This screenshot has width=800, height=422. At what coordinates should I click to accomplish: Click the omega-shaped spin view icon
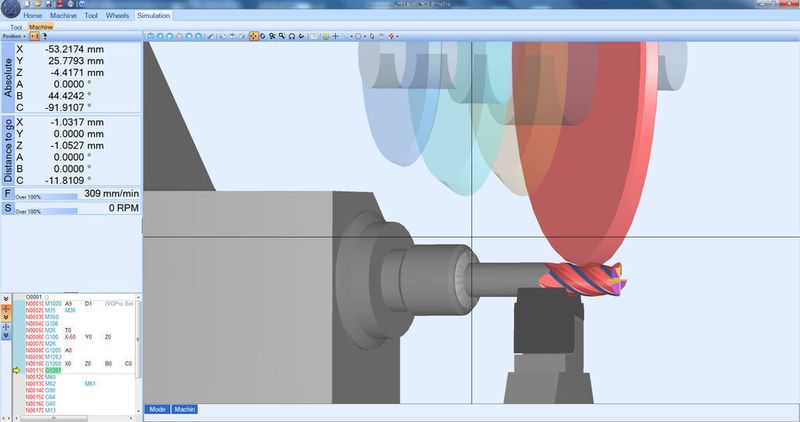(292, 36)
